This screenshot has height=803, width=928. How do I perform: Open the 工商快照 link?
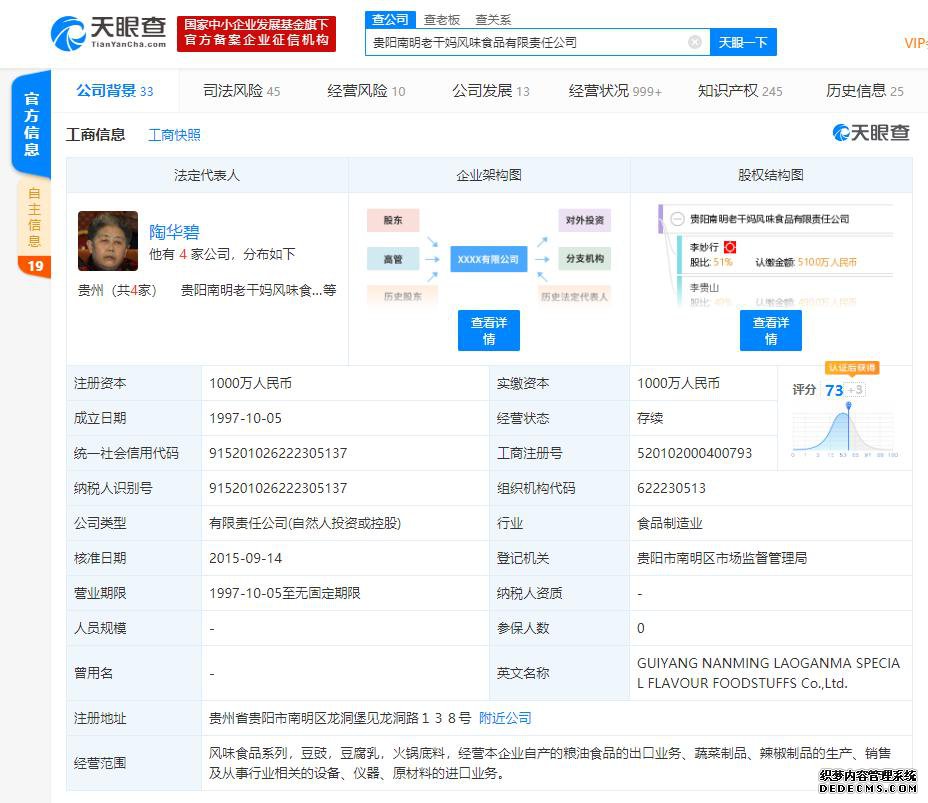(x=174, y=135)
